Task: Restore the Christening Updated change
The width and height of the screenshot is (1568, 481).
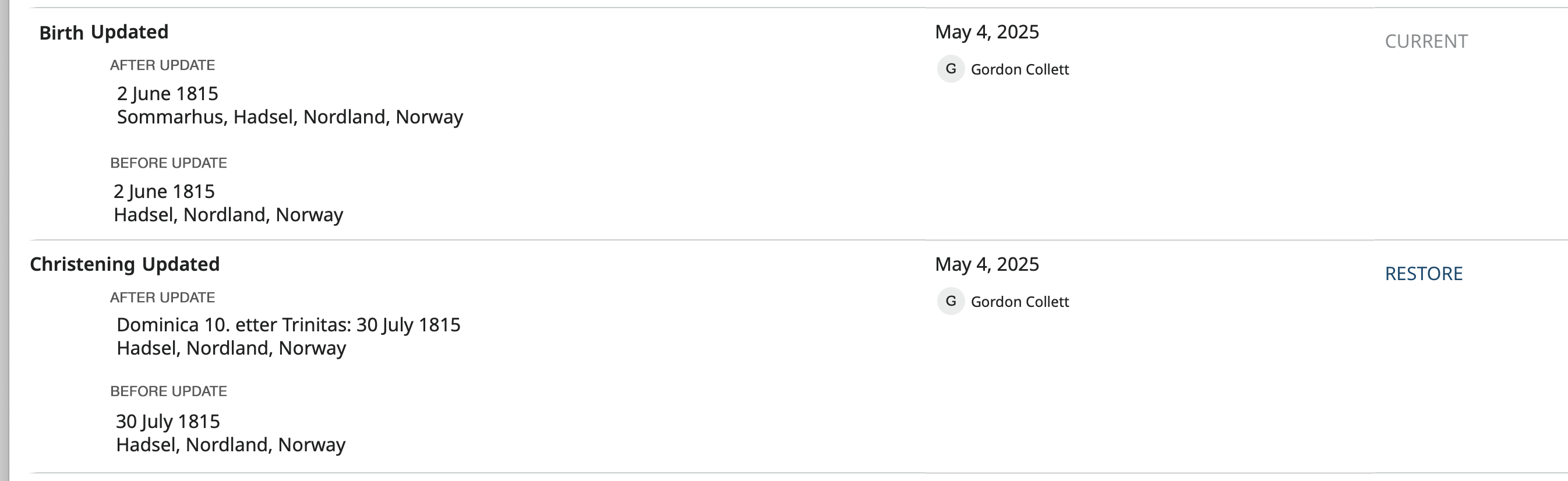Action: 1423,274
